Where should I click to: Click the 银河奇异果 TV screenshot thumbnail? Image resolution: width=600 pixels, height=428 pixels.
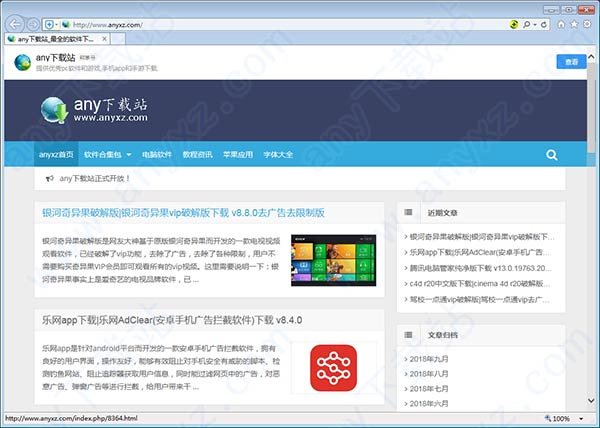(x=333, y=260)
